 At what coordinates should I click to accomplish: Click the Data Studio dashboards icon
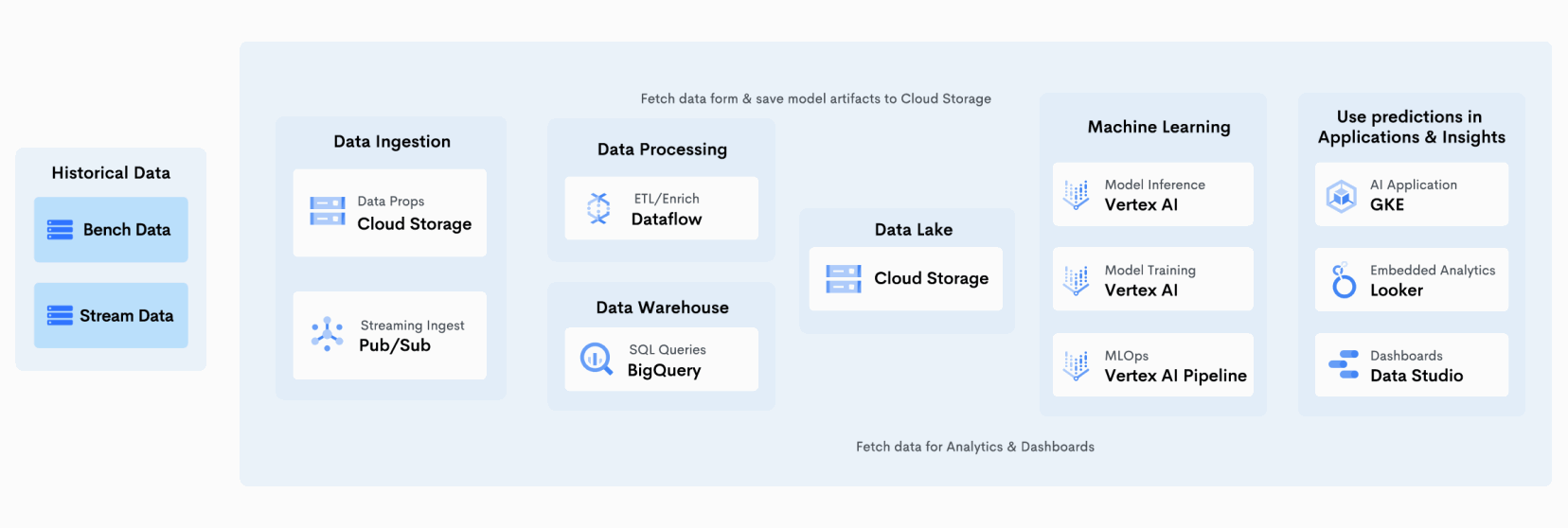pyautogui.click(x=1344, y=364)
